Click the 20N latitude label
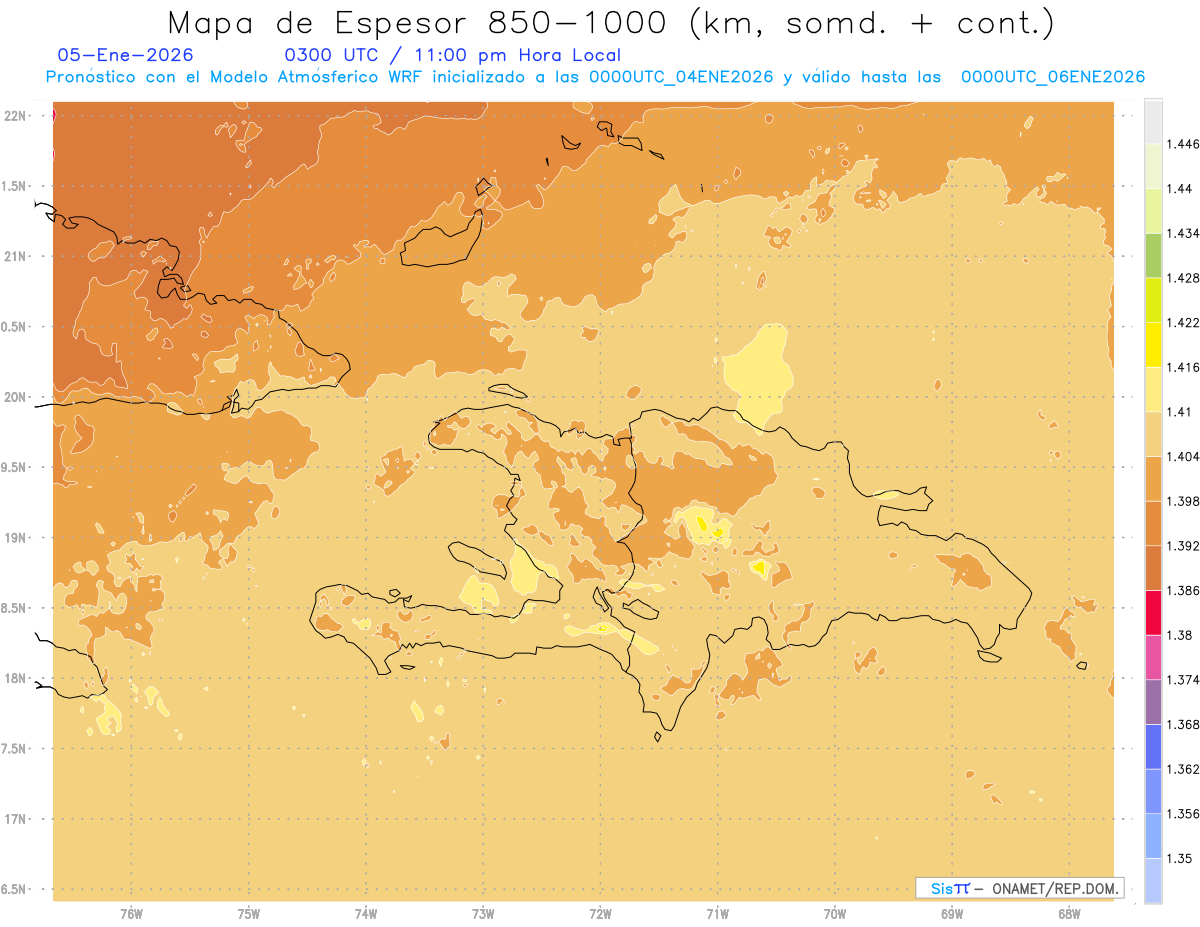 coord(15,397)
